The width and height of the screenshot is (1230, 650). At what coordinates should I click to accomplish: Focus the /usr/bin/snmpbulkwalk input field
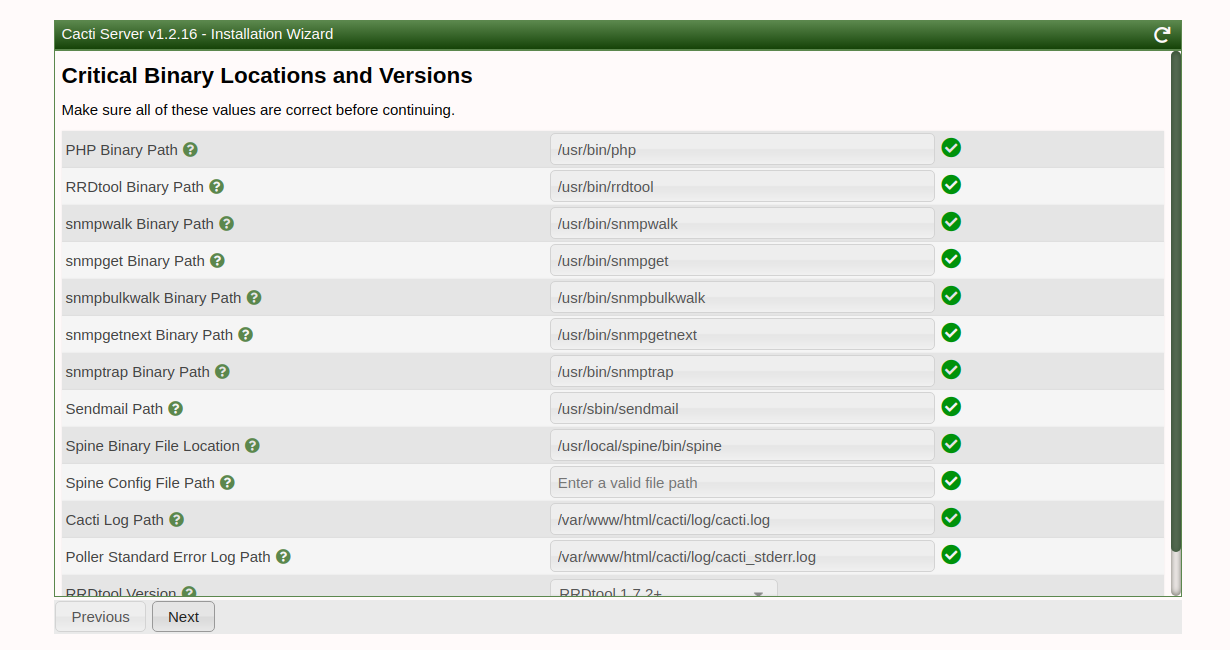click(x=742, y=298)
